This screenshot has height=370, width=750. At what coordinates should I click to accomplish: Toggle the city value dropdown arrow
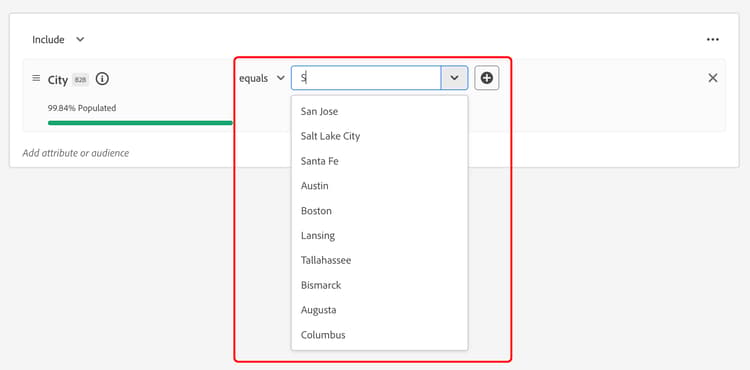(454, 78)
